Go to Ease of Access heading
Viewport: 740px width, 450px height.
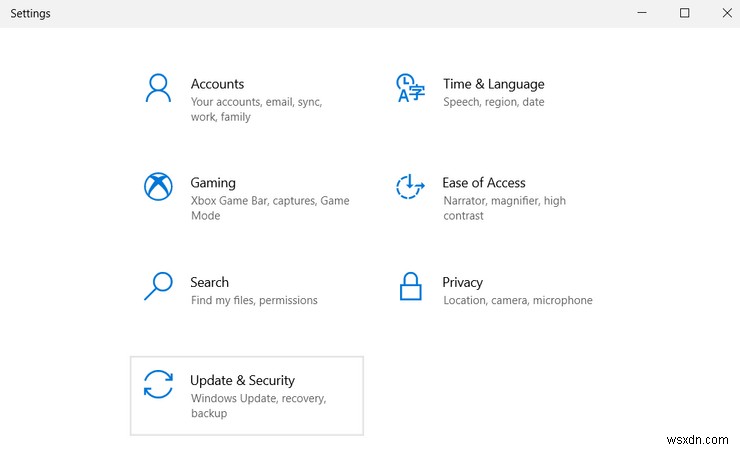point(483,183)
